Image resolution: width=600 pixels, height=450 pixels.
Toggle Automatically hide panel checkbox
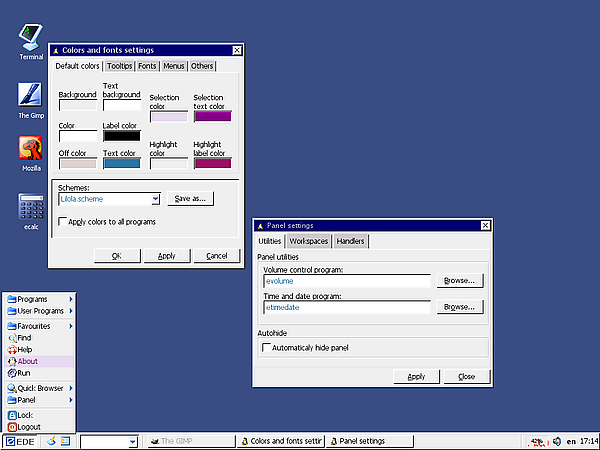pyautogui.click(x=266, y=348)
